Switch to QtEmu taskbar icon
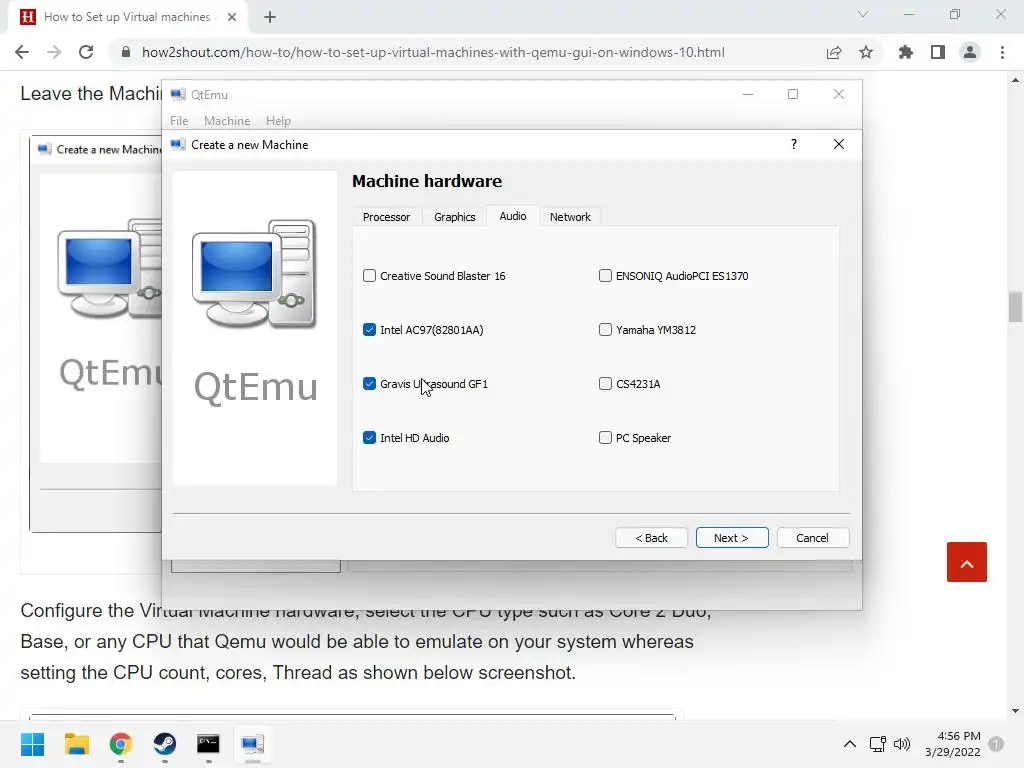1024x768 pixels. 253,744
